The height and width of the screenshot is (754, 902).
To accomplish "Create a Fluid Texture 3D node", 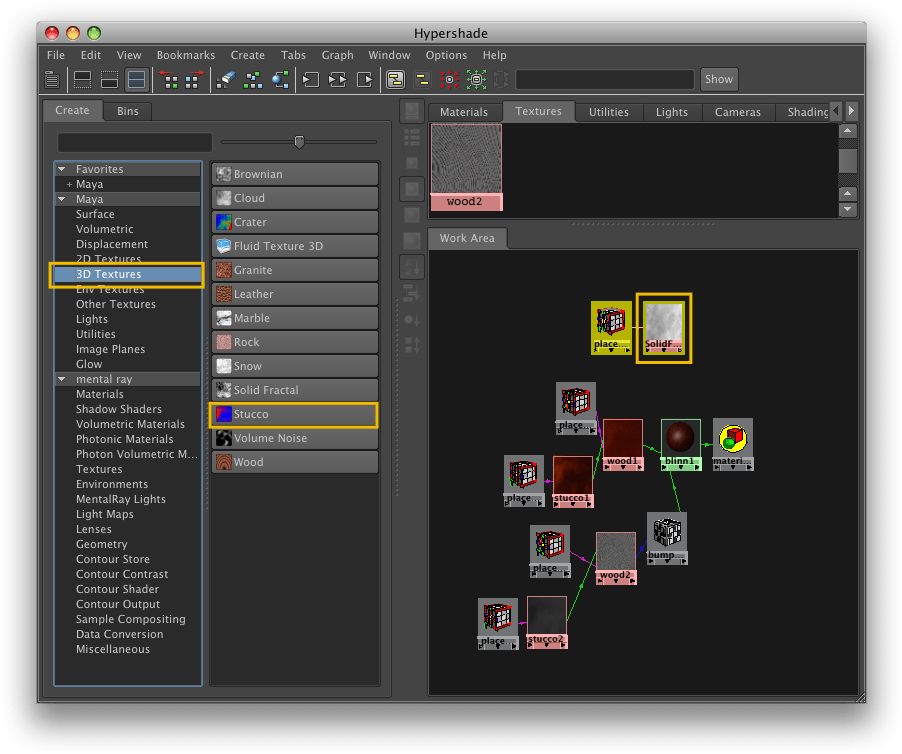I will click(x=295, y=246).
